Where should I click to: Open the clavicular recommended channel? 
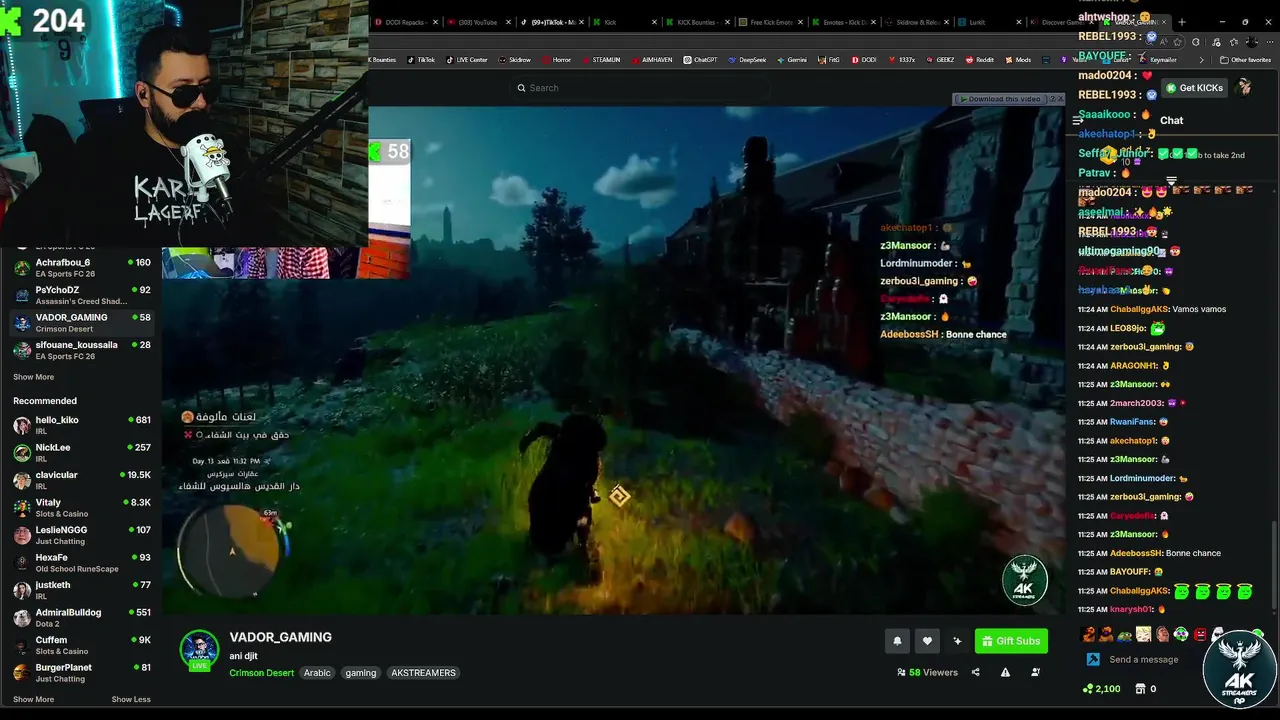coord(80,480)
